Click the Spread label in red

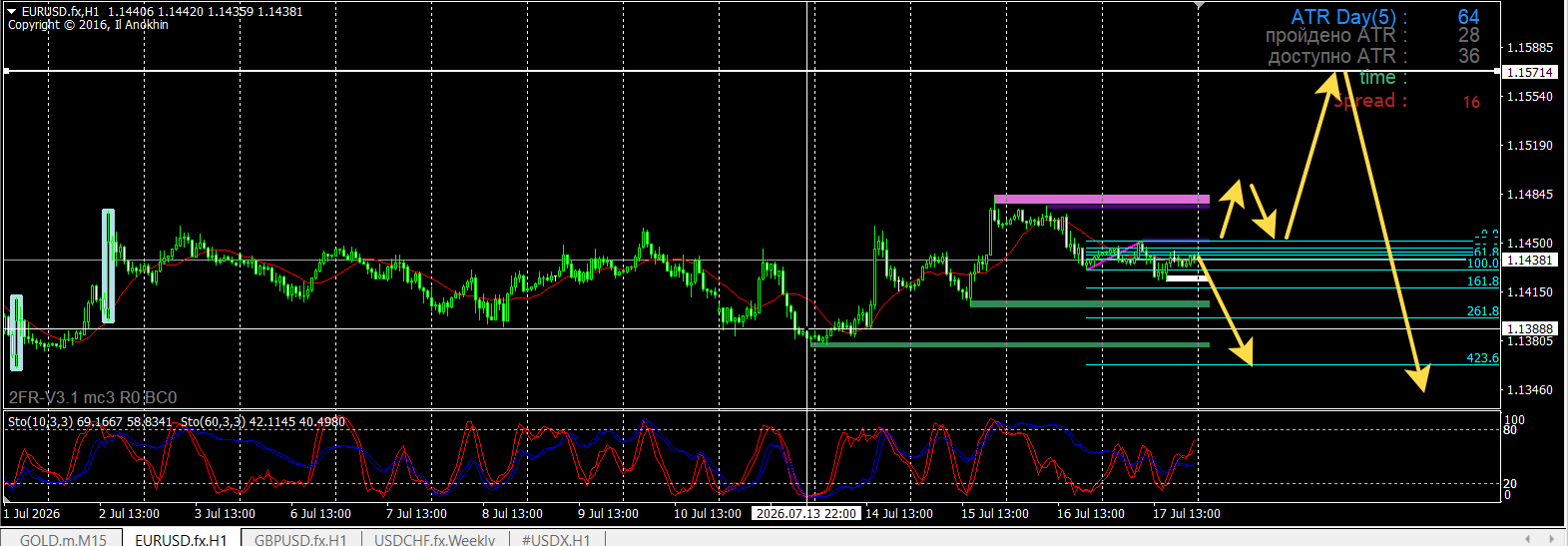pyautogui.click(x=1370, y=101)
